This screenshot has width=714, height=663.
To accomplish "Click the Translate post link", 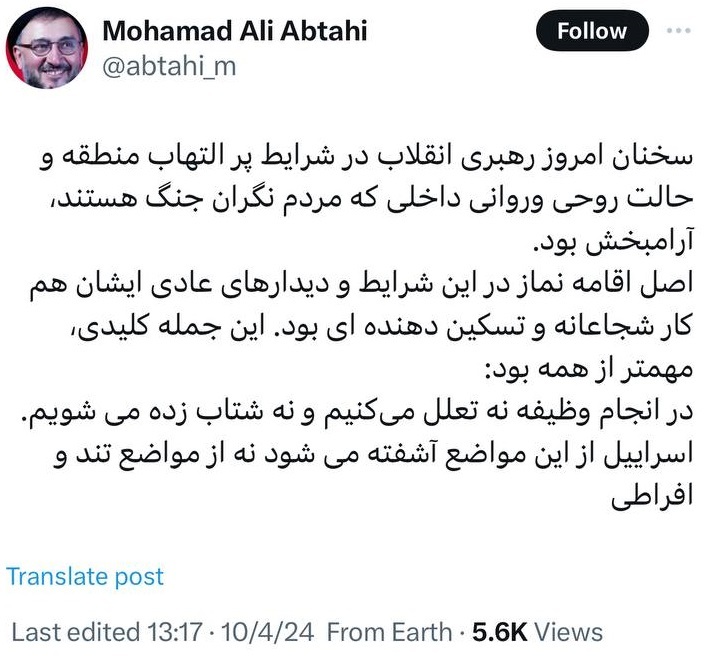I will tap(84, 576).
